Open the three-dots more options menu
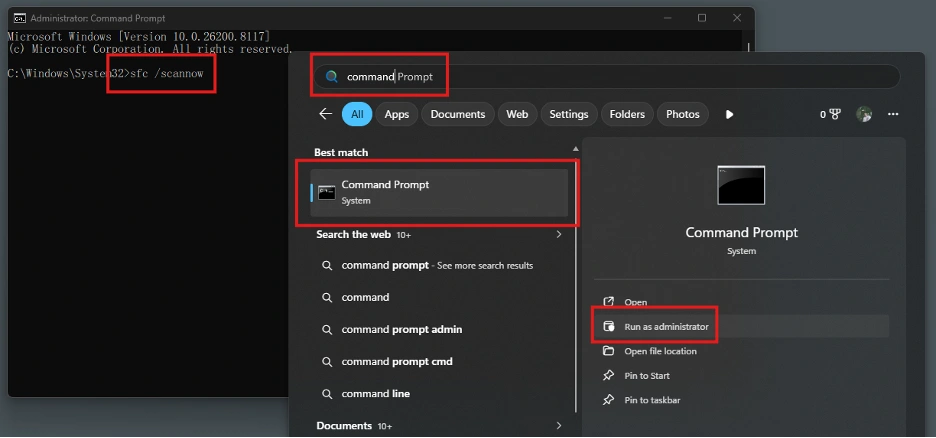Image resolution: width=936 pixels, height=438 pixels. tap(893, 114)
